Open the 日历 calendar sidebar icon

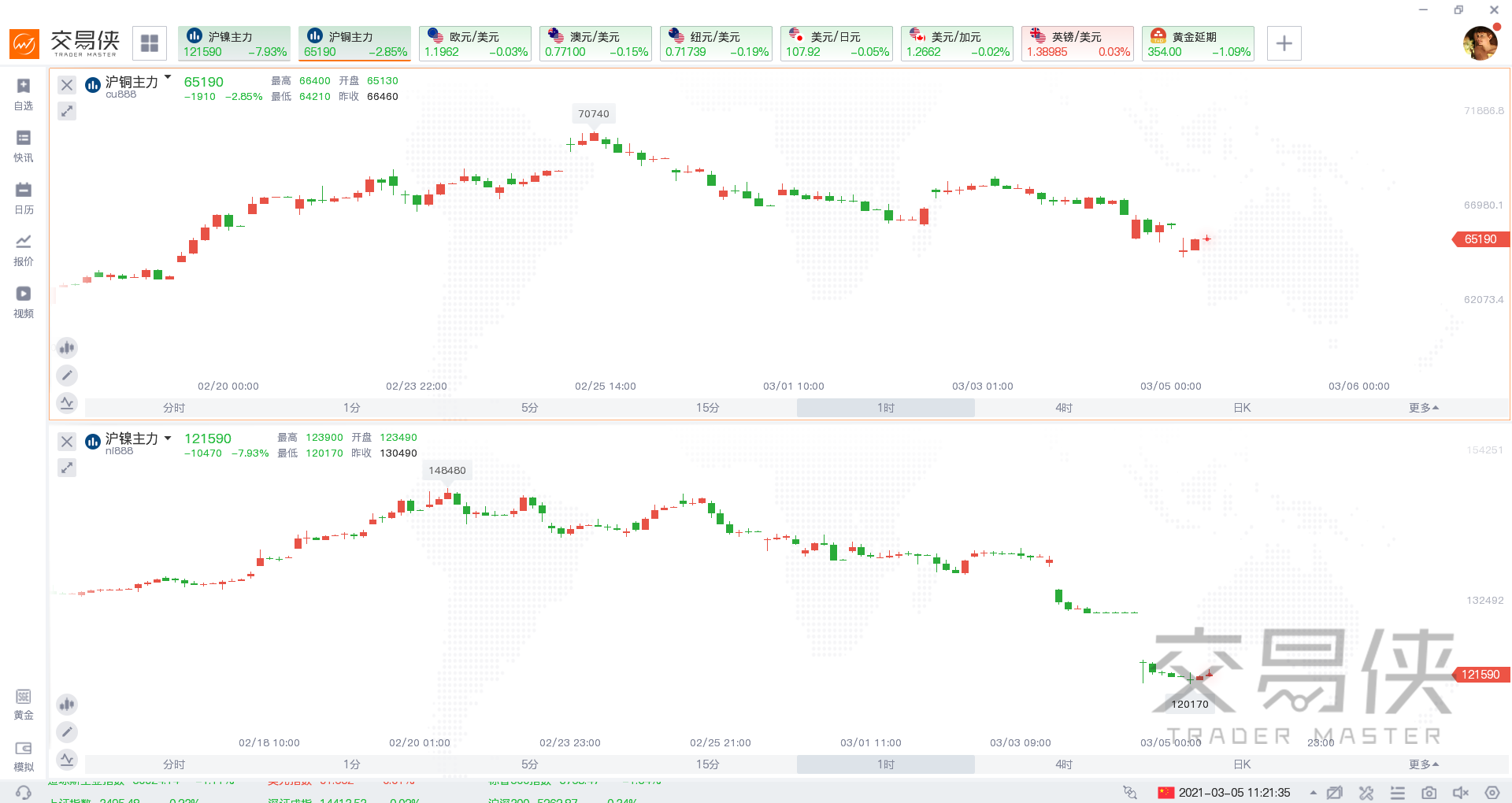tap(24, 198)
